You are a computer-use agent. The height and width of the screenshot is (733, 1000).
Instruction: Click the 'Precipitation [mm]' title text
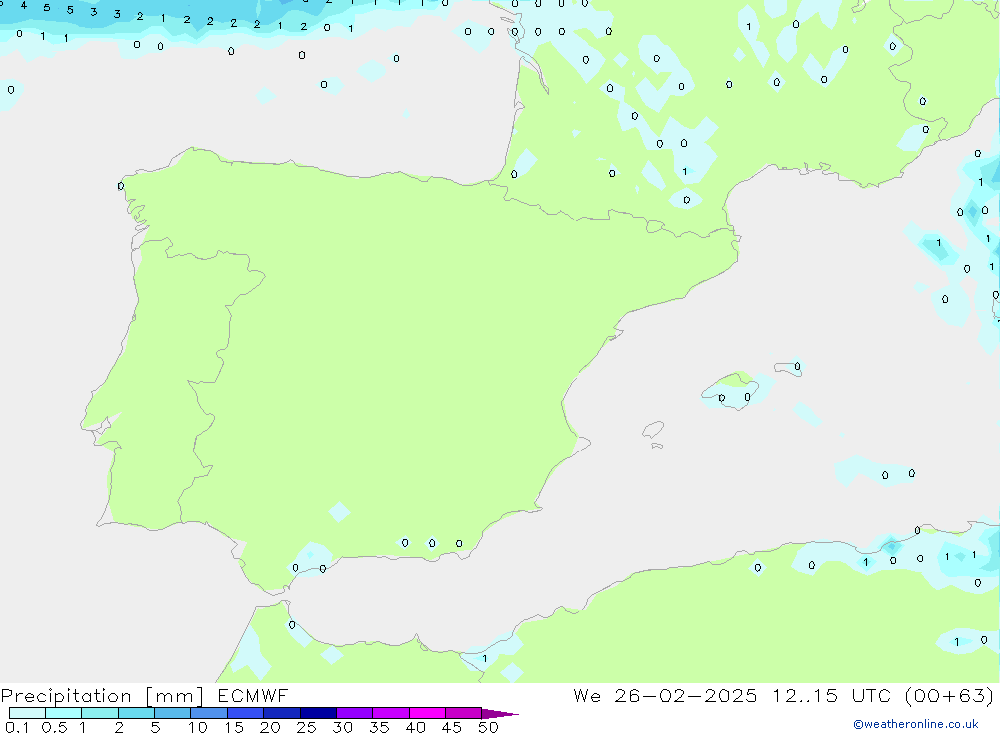[102, 696]
